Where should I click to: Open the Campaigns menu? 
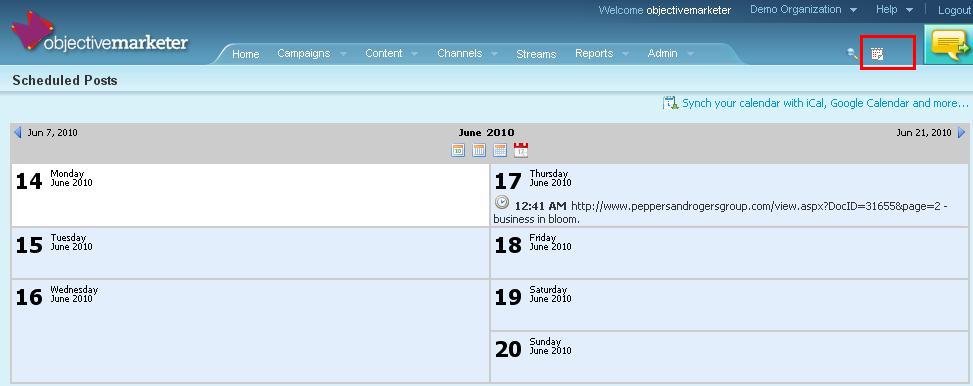(x=303, y=53)
